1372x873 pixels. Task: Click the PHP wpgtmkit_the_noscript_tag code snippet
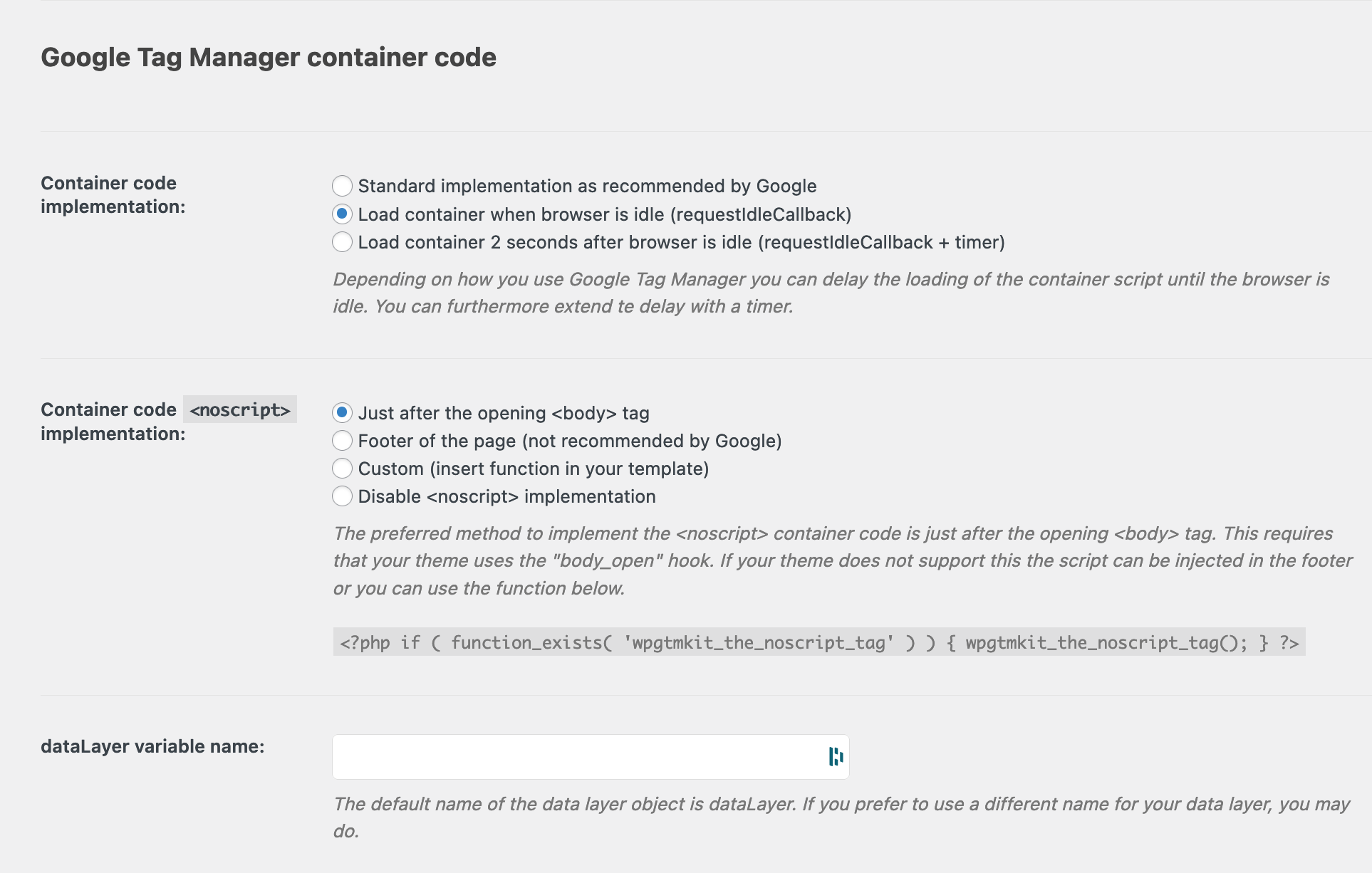tap(818, 642)
